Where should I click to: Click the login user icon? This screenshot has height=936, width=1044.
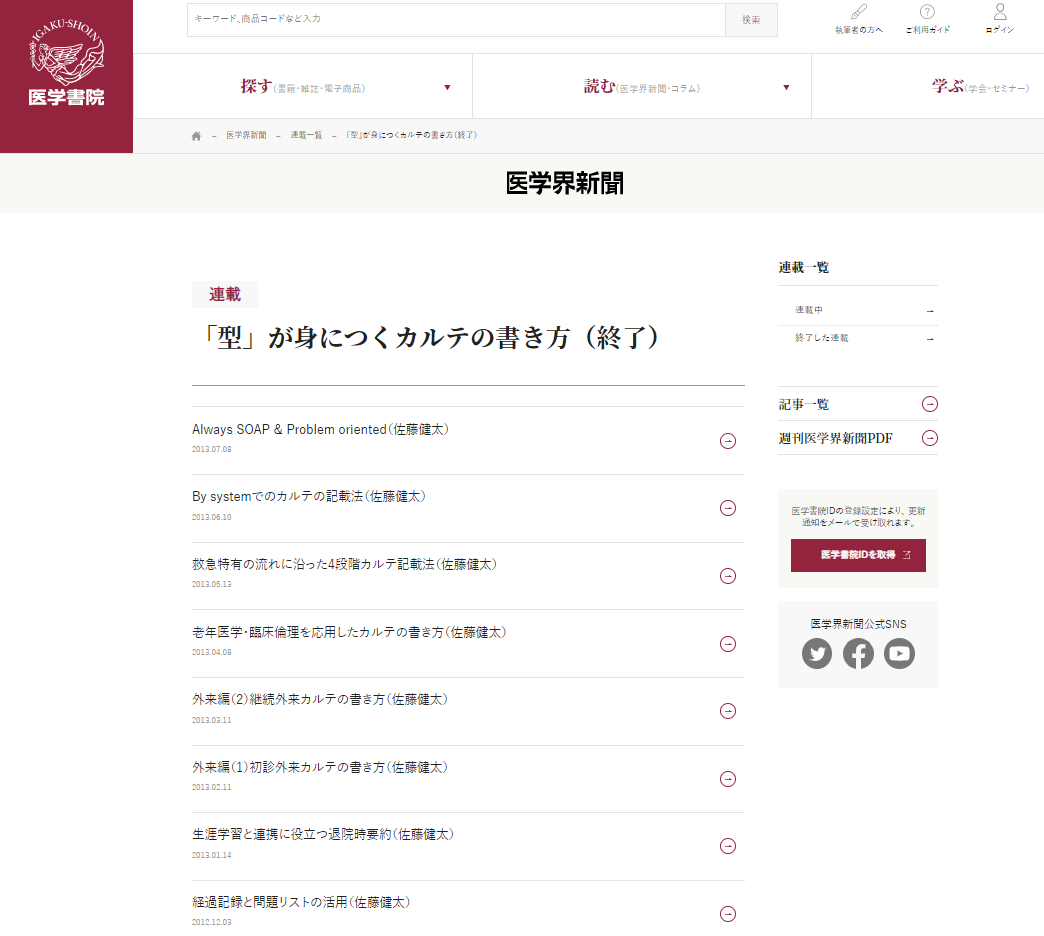click(1000, 11)
